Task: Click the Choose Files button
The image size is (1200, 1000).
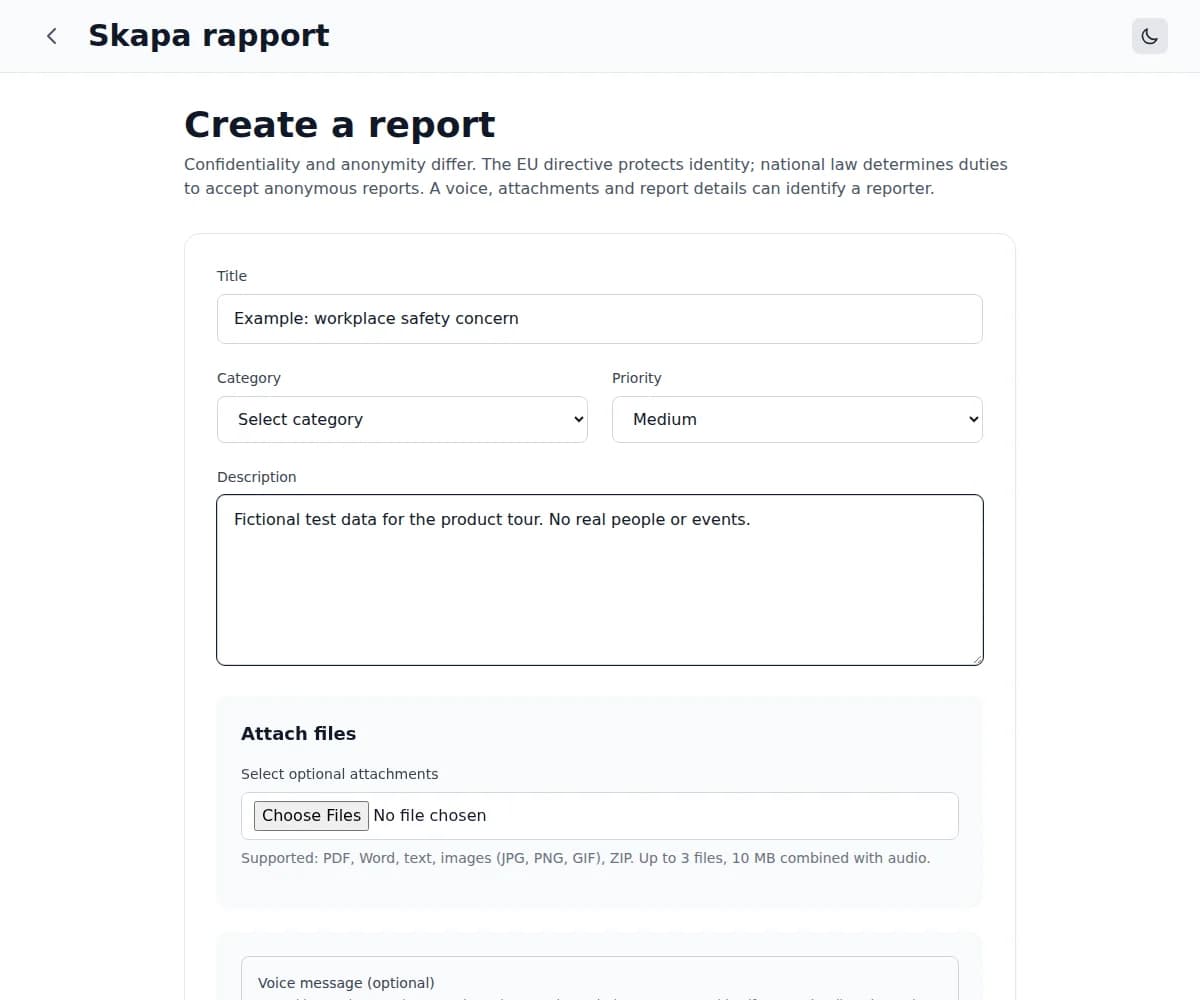Action: (311, 815)
